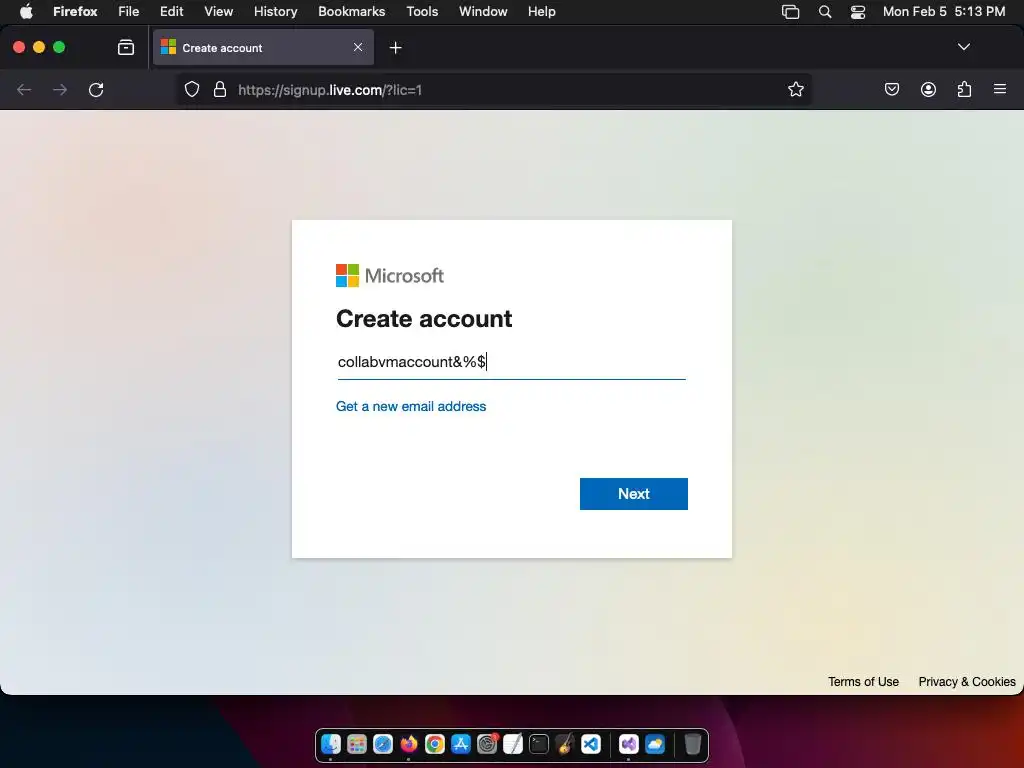Open System Settings from the Dock
Image resolution: width=1024 pixels, height=768 pixels.
(x=487, y=744)
